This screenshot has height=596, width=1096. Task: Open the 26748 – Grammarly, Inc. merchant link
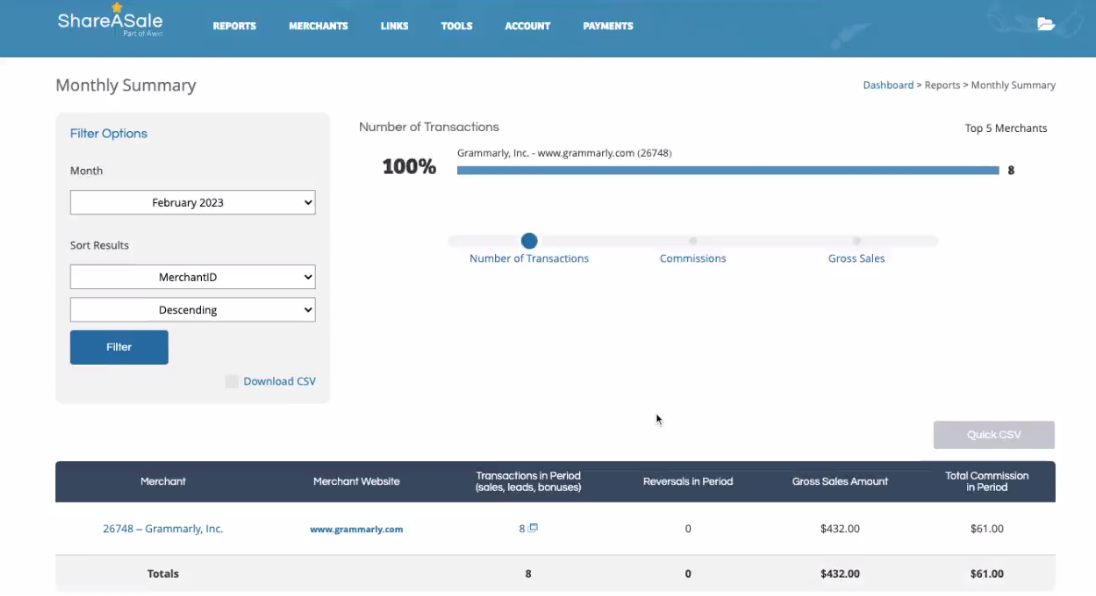[163, 529]
